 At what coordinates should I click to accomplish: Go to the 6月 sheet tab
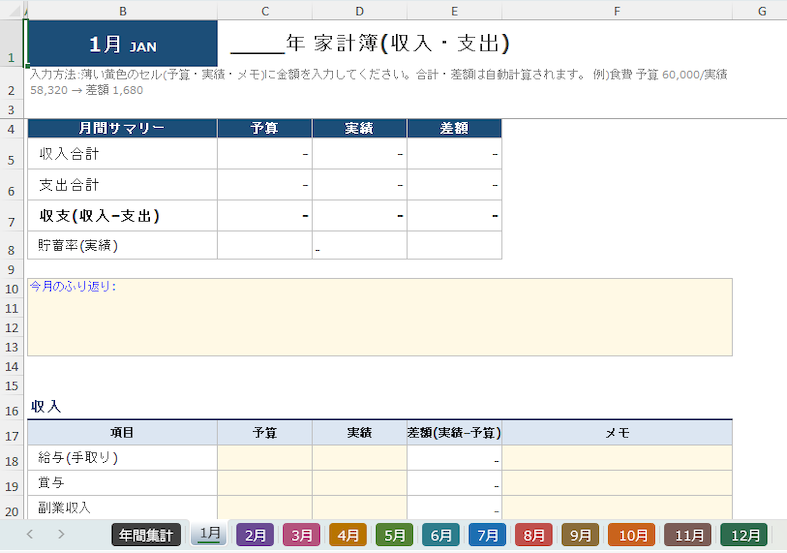tap(441, 535)
